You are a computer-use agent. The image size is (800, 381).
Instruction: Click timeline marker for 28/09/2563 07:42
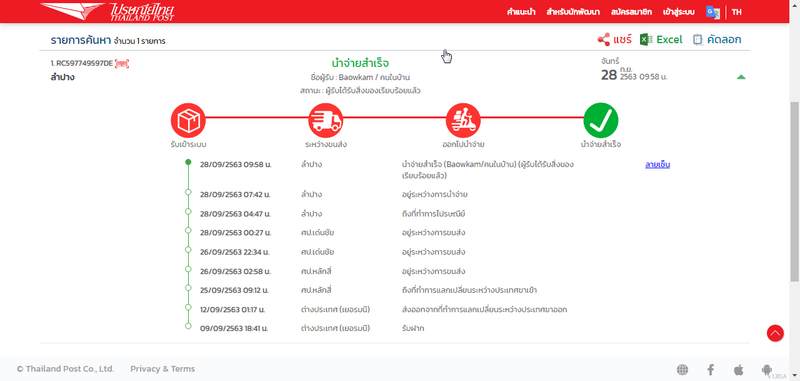click(188, 192)
